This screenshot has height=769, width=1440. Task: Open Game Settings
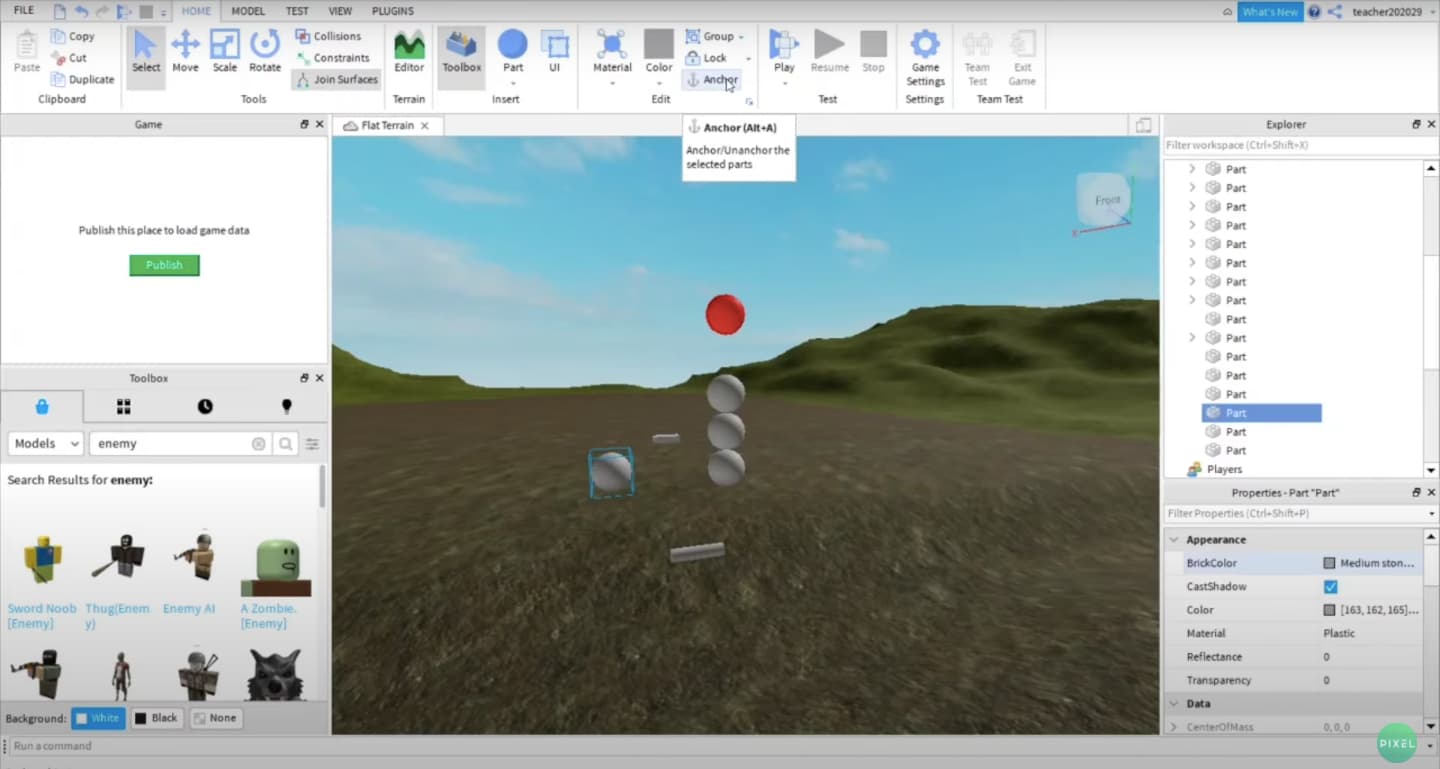(925, 58)
